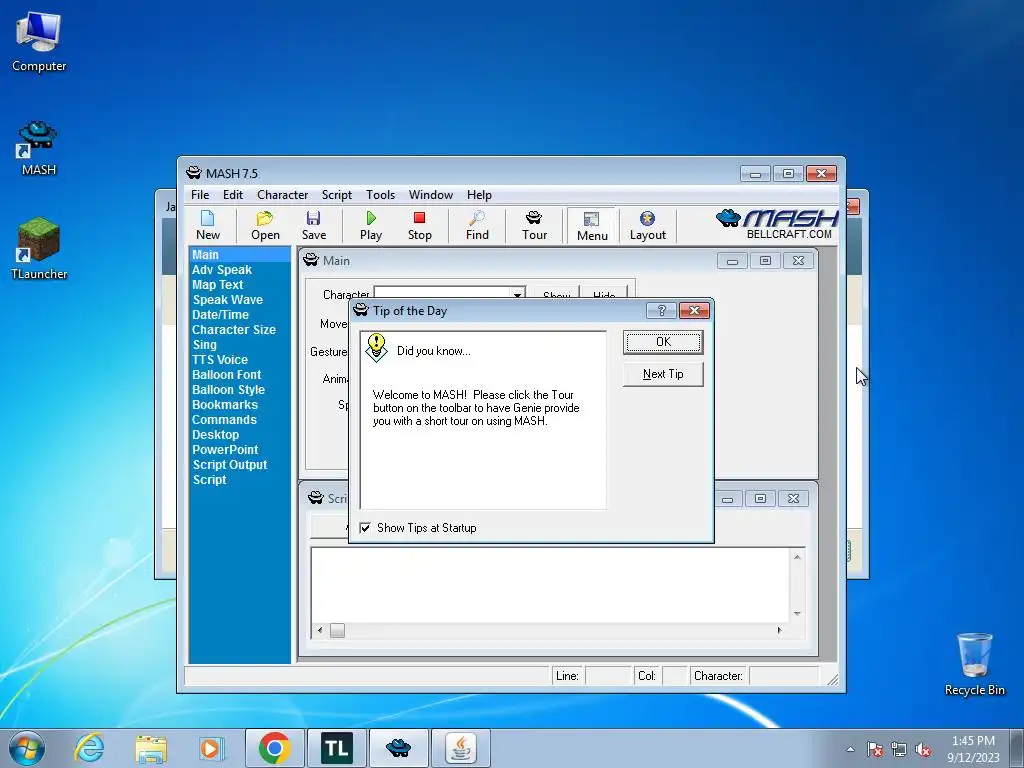Viewport: 1024px width, 768px height.
Task: Open Windows Media Player taskbar icon
Action: (x=211, y=748)
